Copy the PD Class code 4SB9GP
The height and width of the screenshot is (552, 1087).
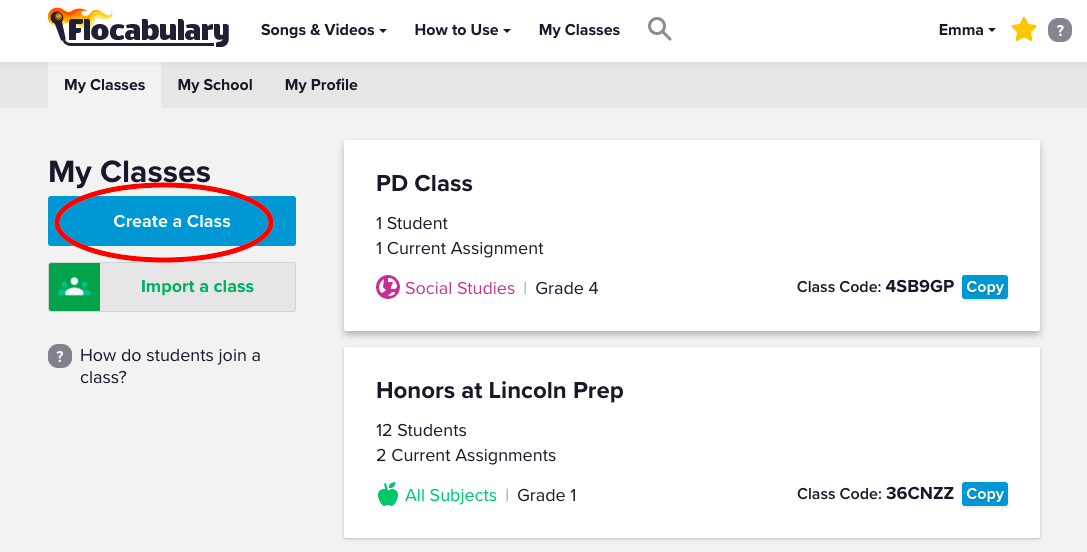coord(984,287)
